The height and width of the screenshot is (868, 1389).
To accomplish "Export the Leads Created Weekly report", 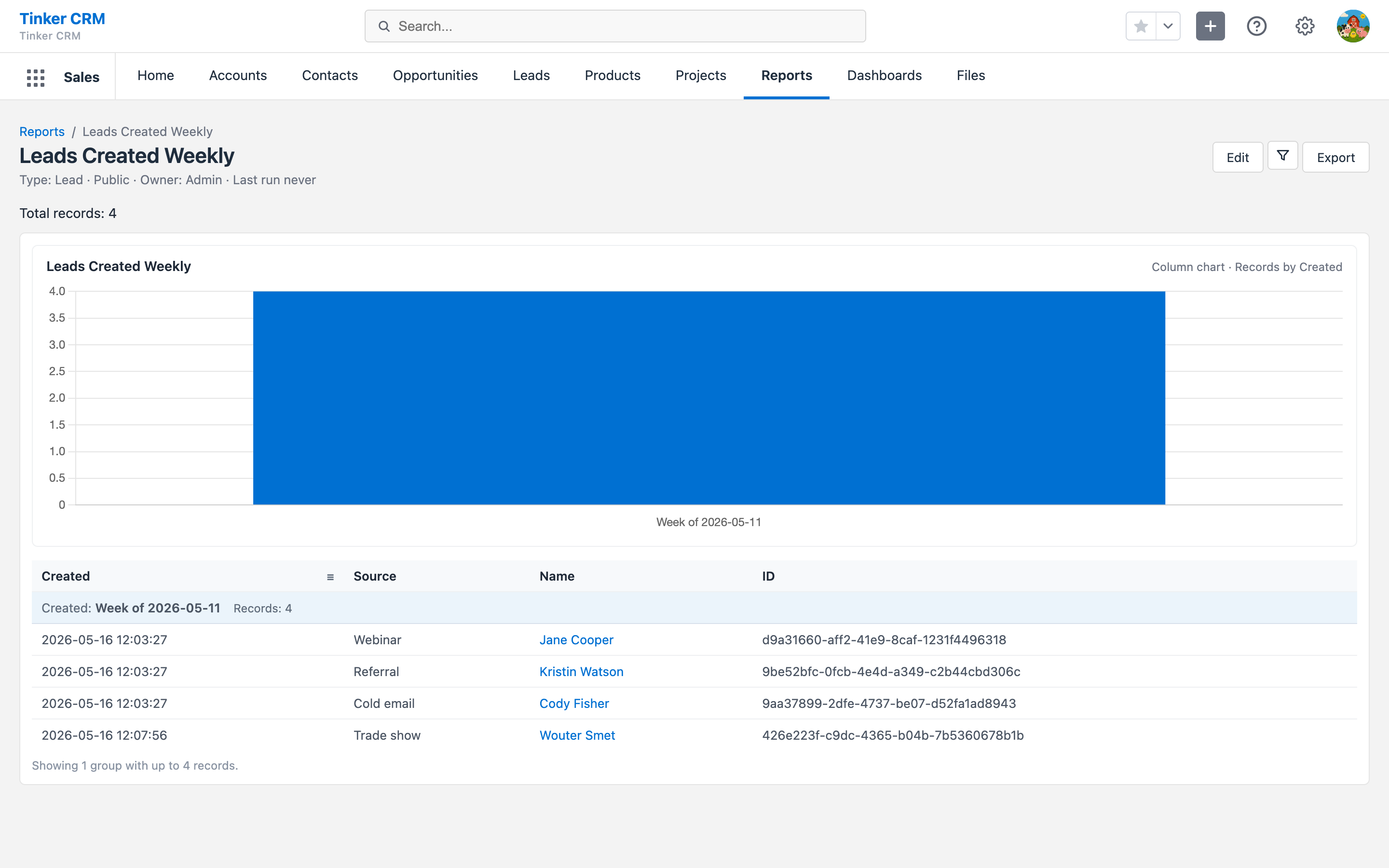I will coord(1335,157).
